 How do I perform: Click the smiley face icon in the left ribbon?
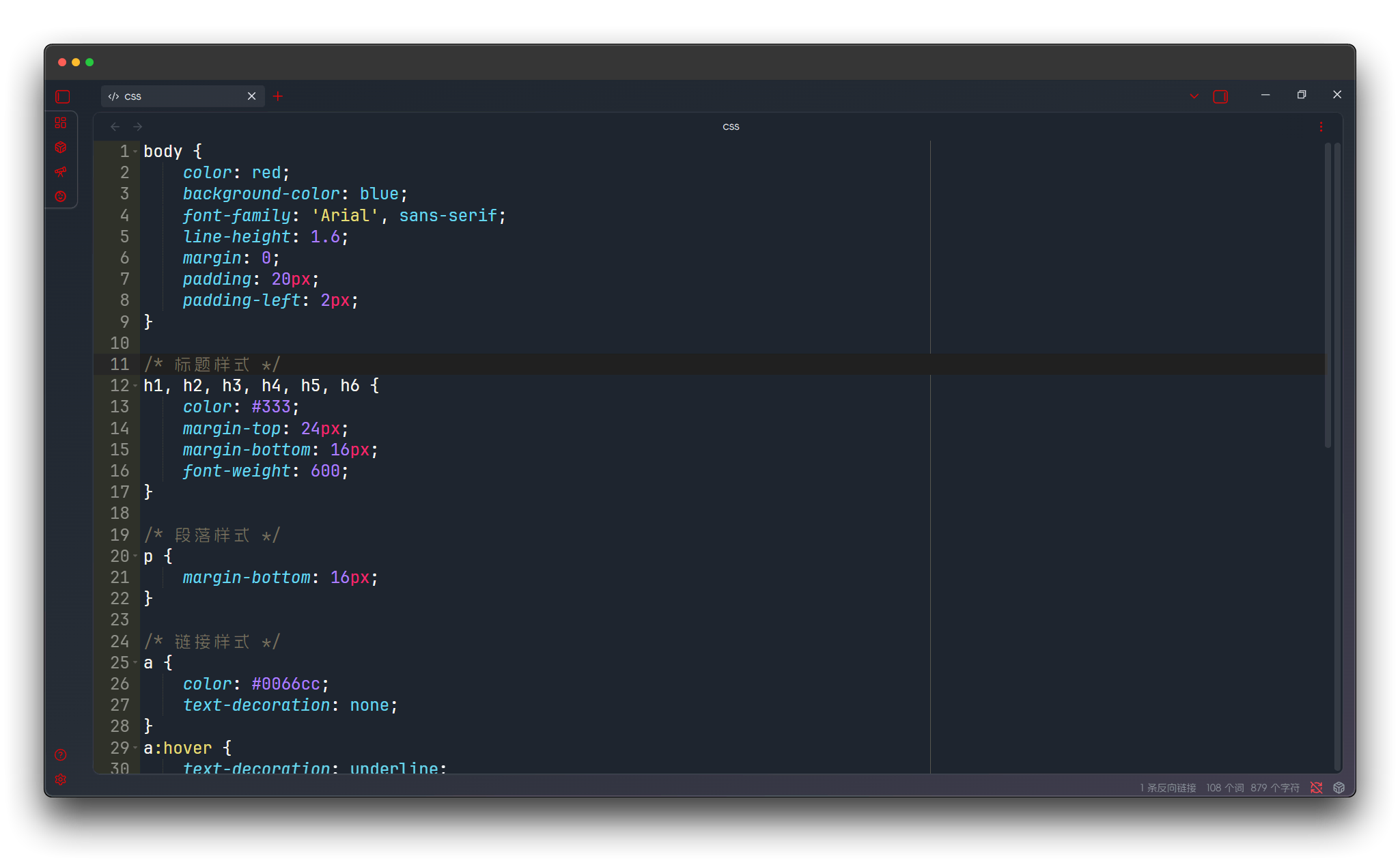coord(61,196)
